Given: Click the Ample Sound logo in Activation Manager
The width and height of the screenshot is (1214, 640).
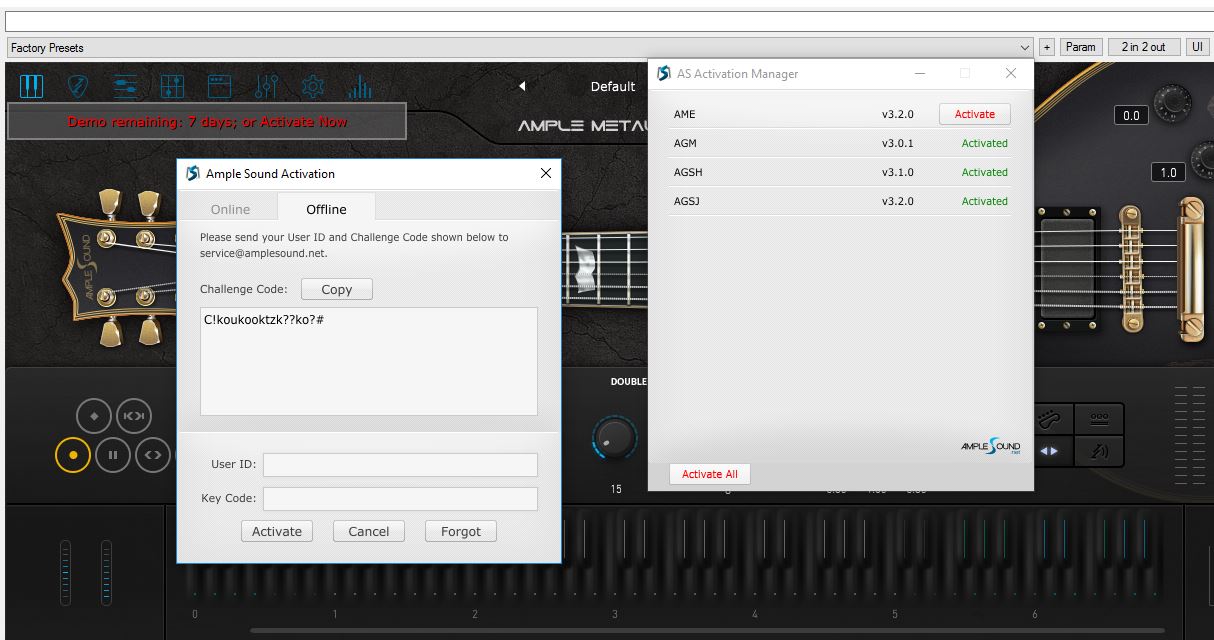Looking at the screenshot, I should (991, 446).
